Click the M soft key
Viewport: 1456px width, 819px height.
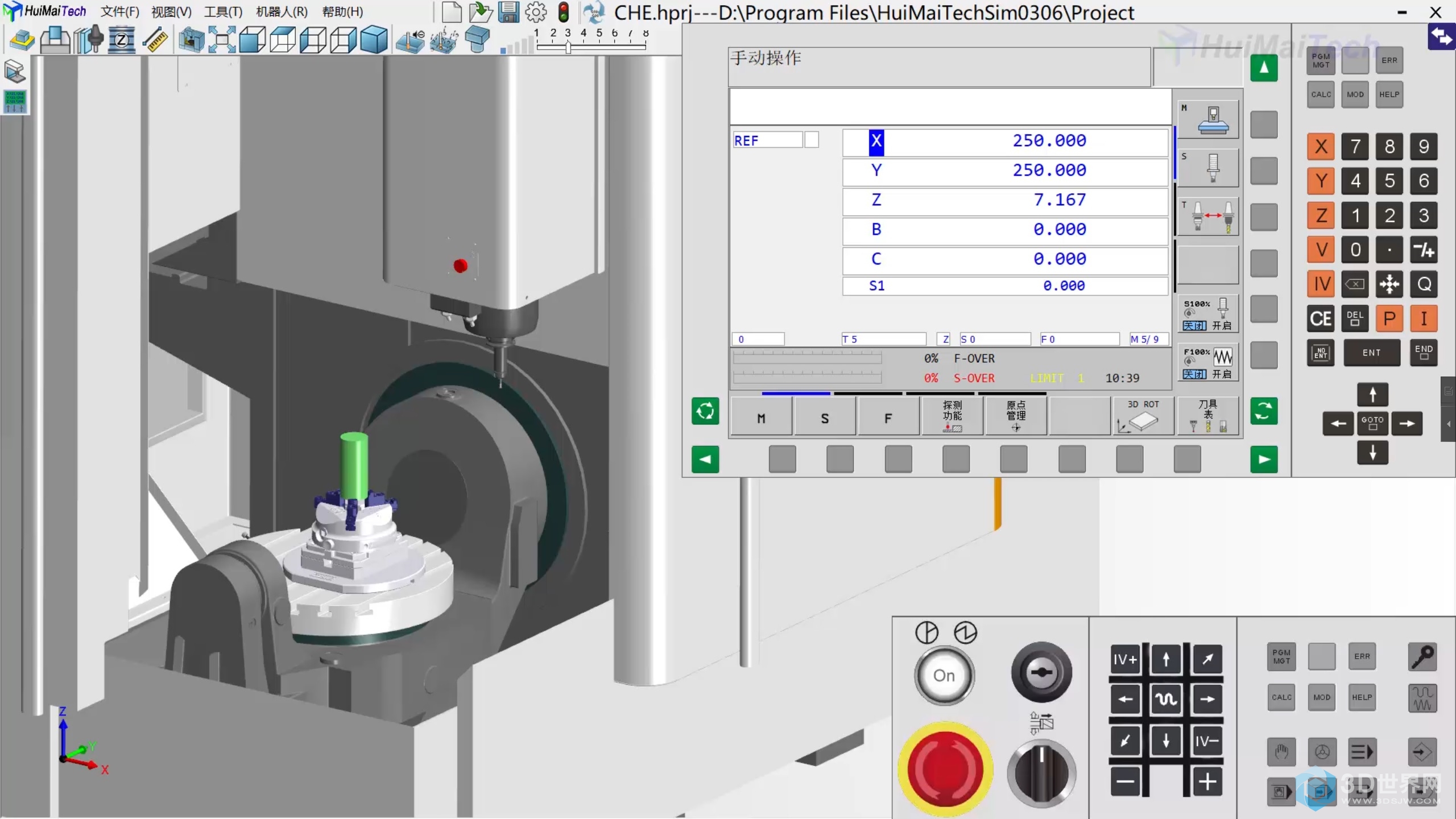[x=761, y=417]
